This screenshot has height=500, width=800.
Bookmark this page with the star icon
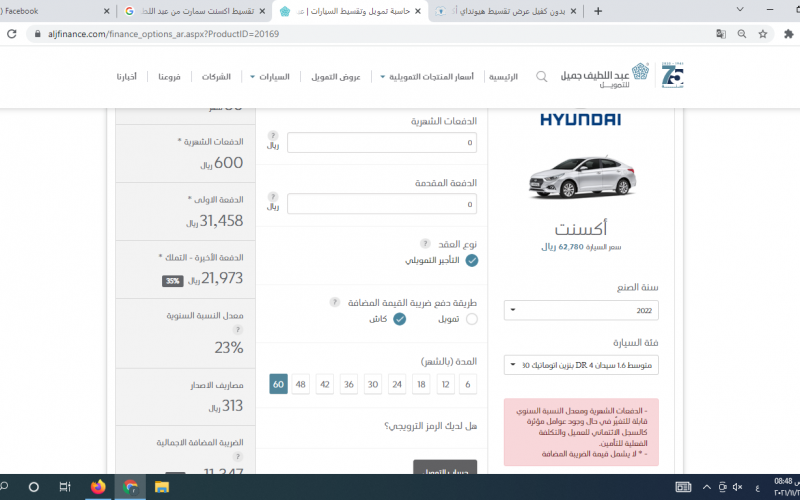763,34
